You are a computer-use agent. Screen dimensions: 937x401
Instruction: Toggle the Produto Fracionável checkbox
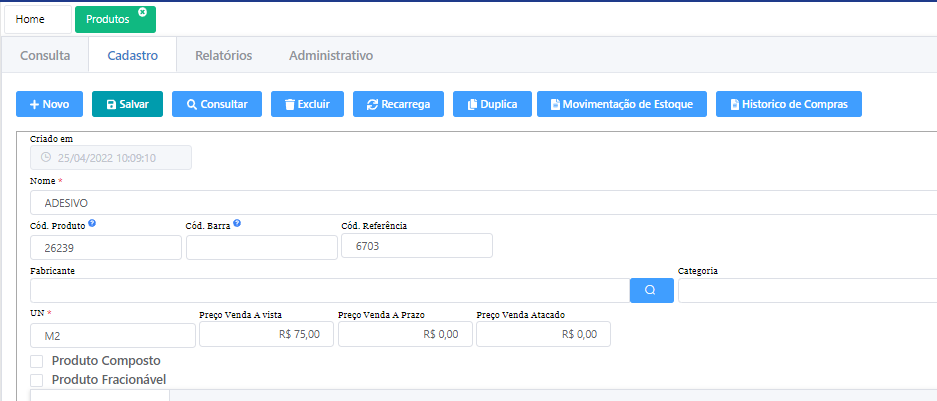37,379
